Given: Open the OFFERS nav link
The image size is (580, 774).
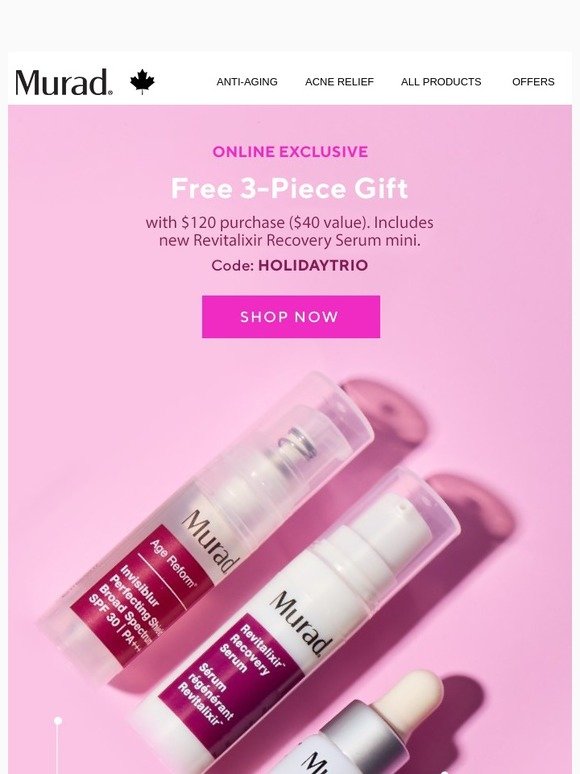Looking at the screenshot, I should pos(533,82).
